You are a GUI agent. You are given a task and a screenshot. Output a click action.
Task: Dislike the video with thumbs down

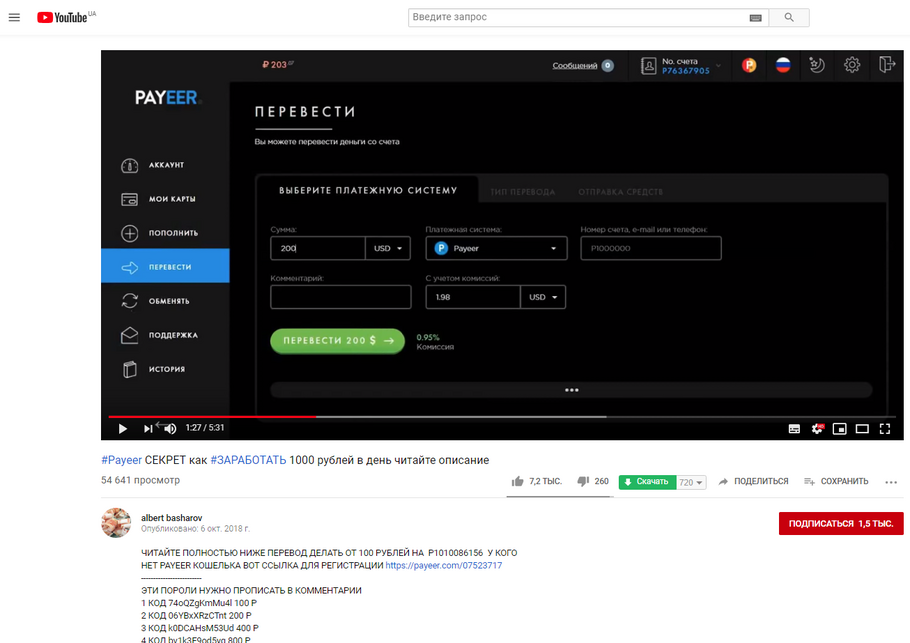click(x=593, y=481)
